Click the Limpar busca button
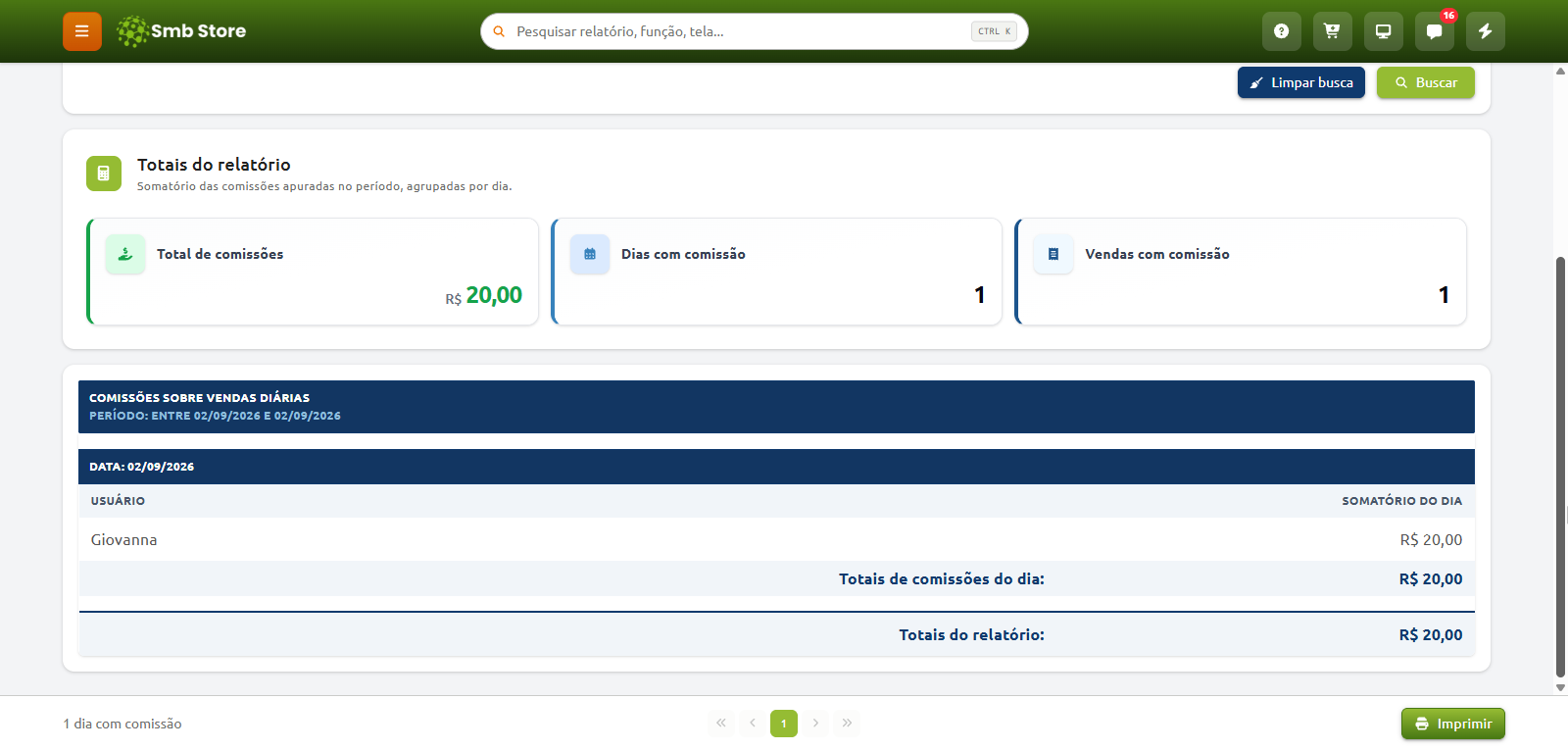Image resolution: width=1568 pixels, height=750 pixels. (x=1301, y=82)
